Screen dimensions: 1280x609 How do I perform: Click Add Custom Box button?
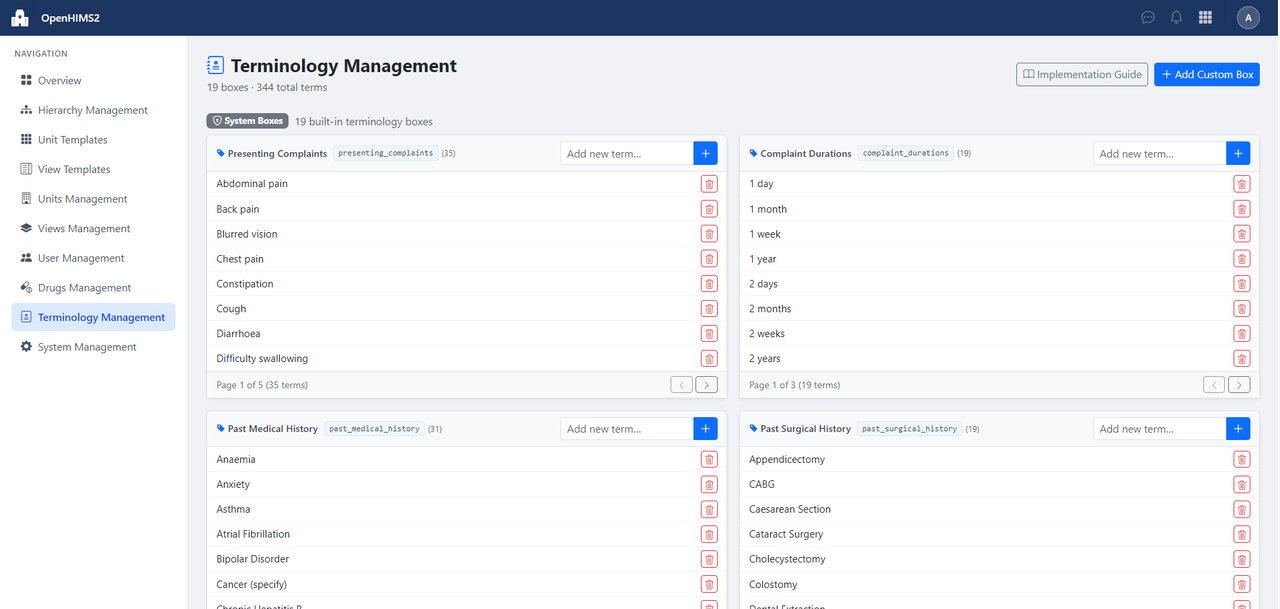[x=1207, y=75]
